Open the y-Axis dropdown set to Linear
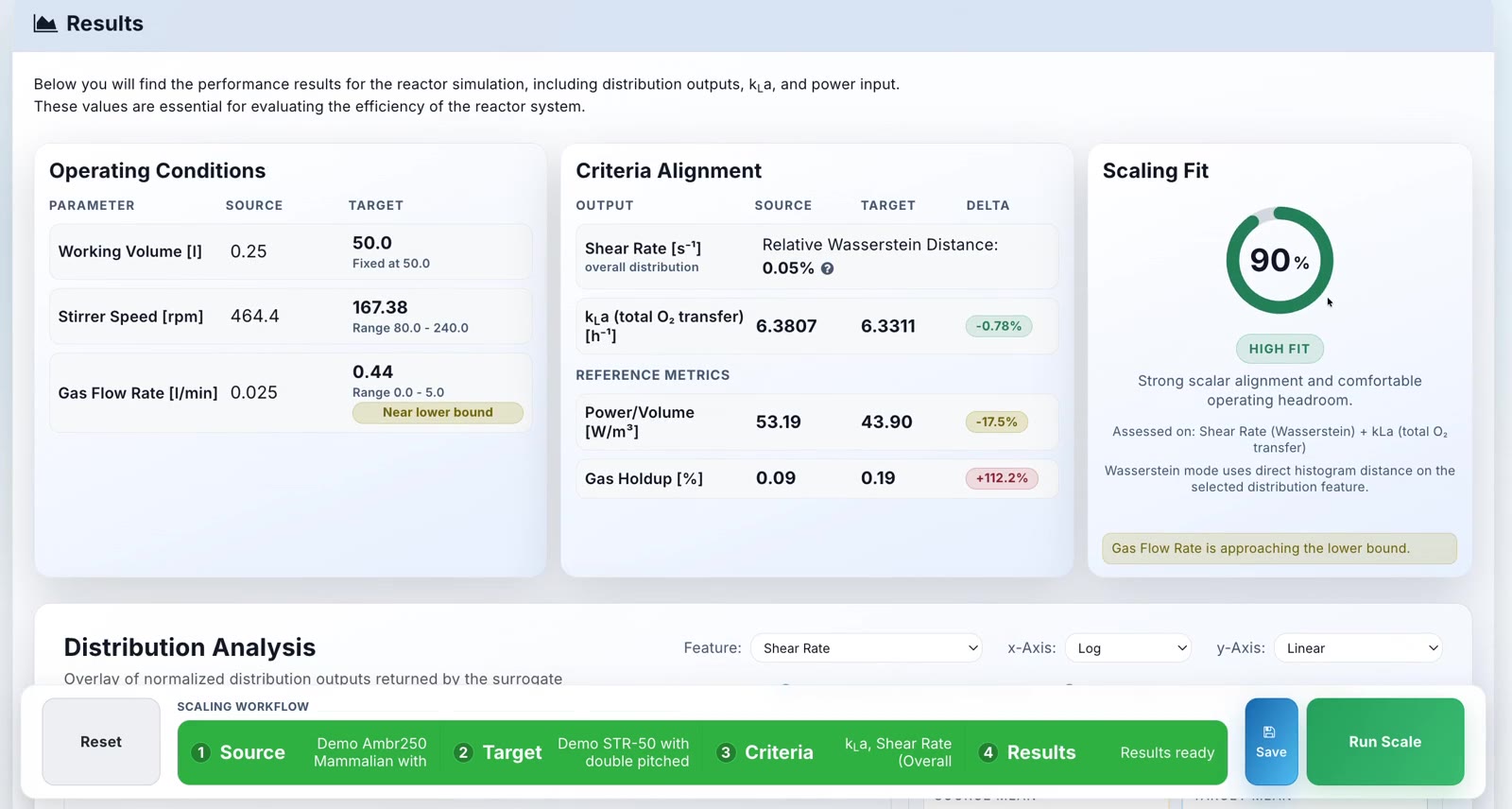Screen dimensions: 1512x809 coord(1358,648)
